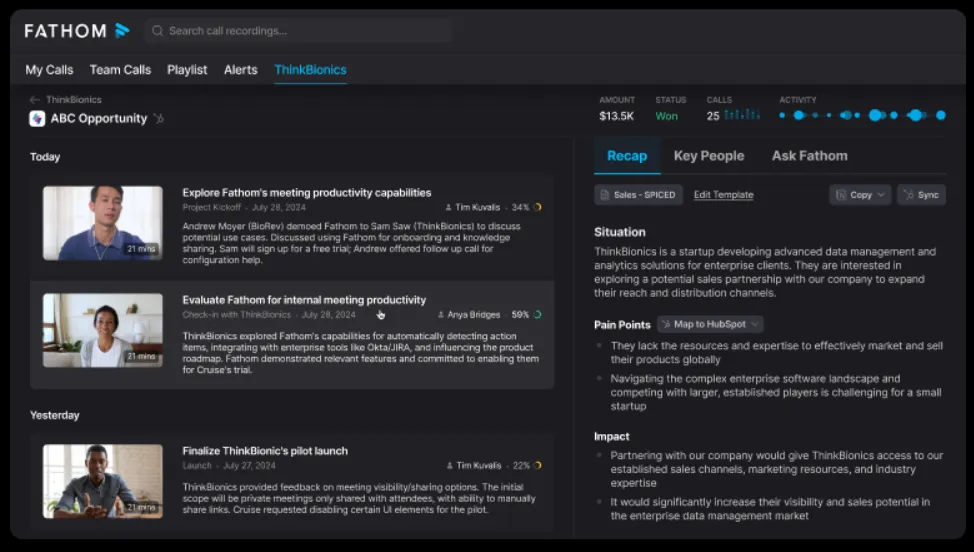This screenshot has width=974, height=552.
Task: Click the 59% talk-ratio ring icon
Action: pos(538,315)
